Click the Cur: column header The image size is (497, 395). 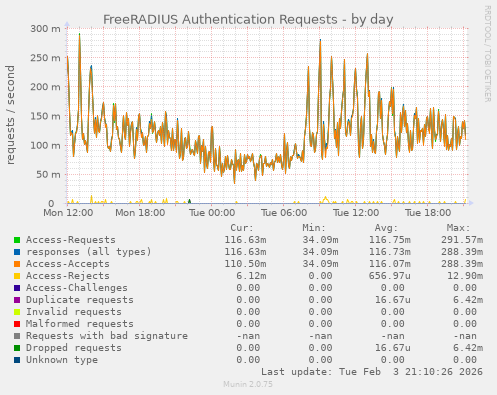point(242,228)
